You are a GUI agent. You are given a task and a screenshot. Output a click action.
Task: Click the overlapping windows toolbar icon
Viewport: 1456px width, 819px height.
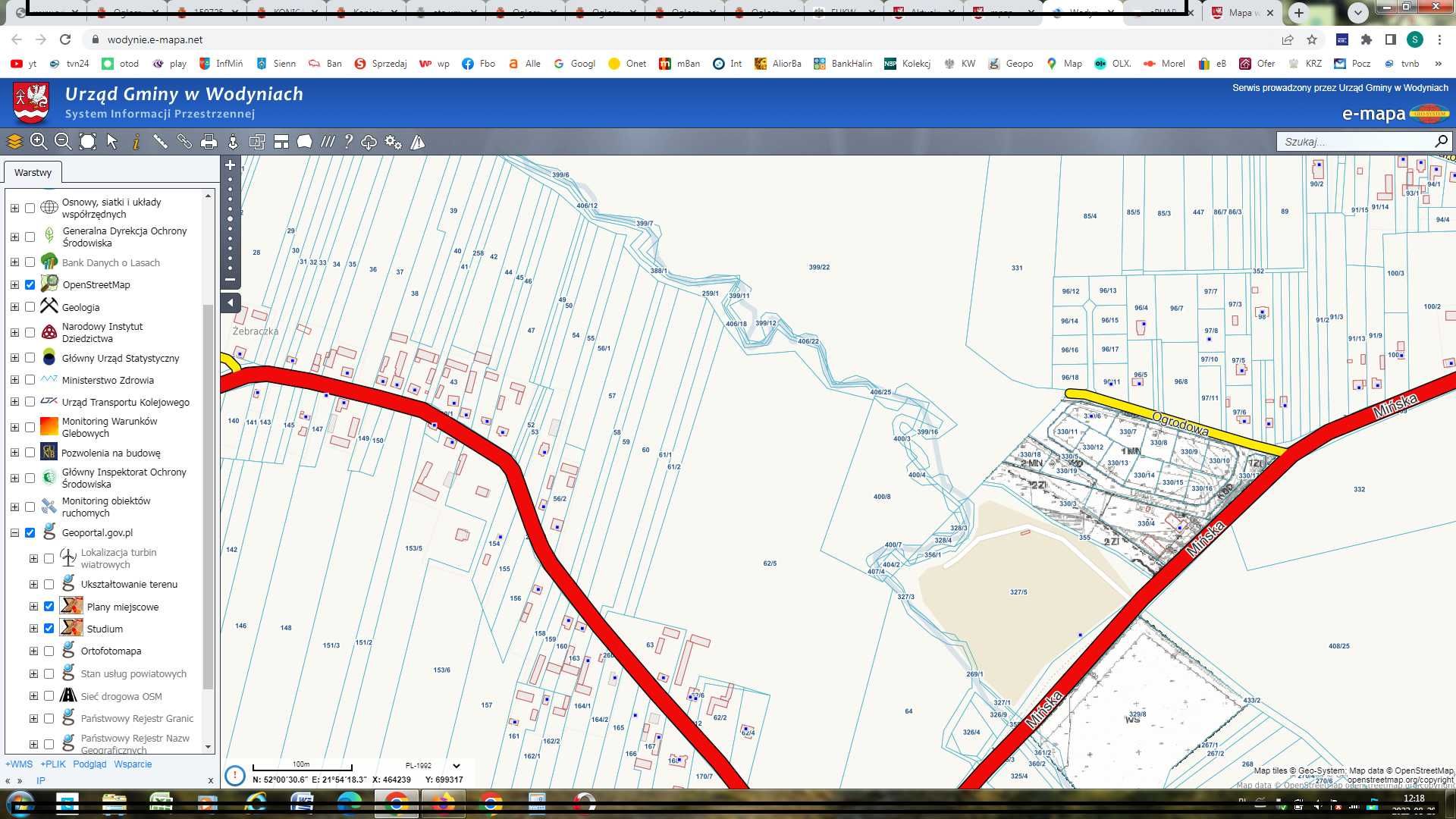coord(257,142)
